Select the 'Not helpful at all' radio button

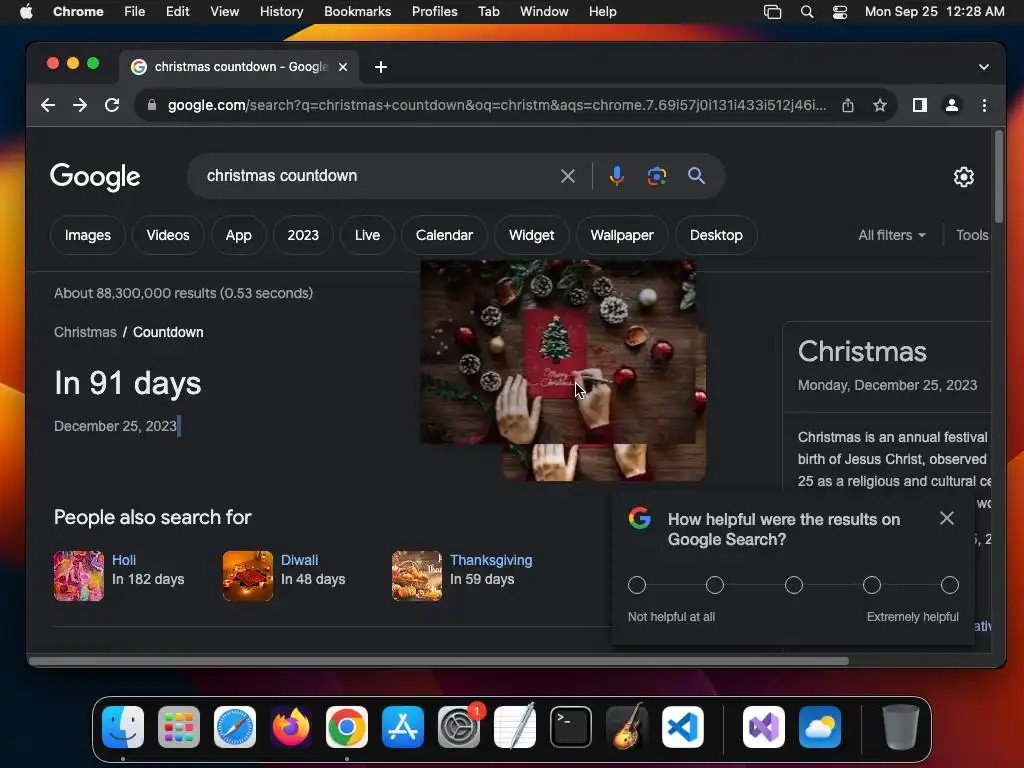tap(637, 585)
